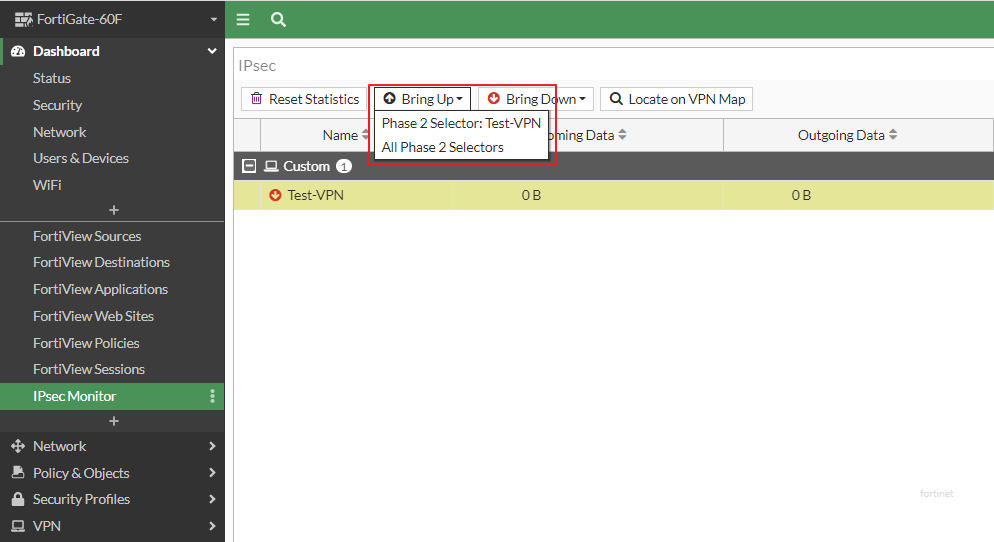Click Test-VPN incoming data 0 B cell

531,195
